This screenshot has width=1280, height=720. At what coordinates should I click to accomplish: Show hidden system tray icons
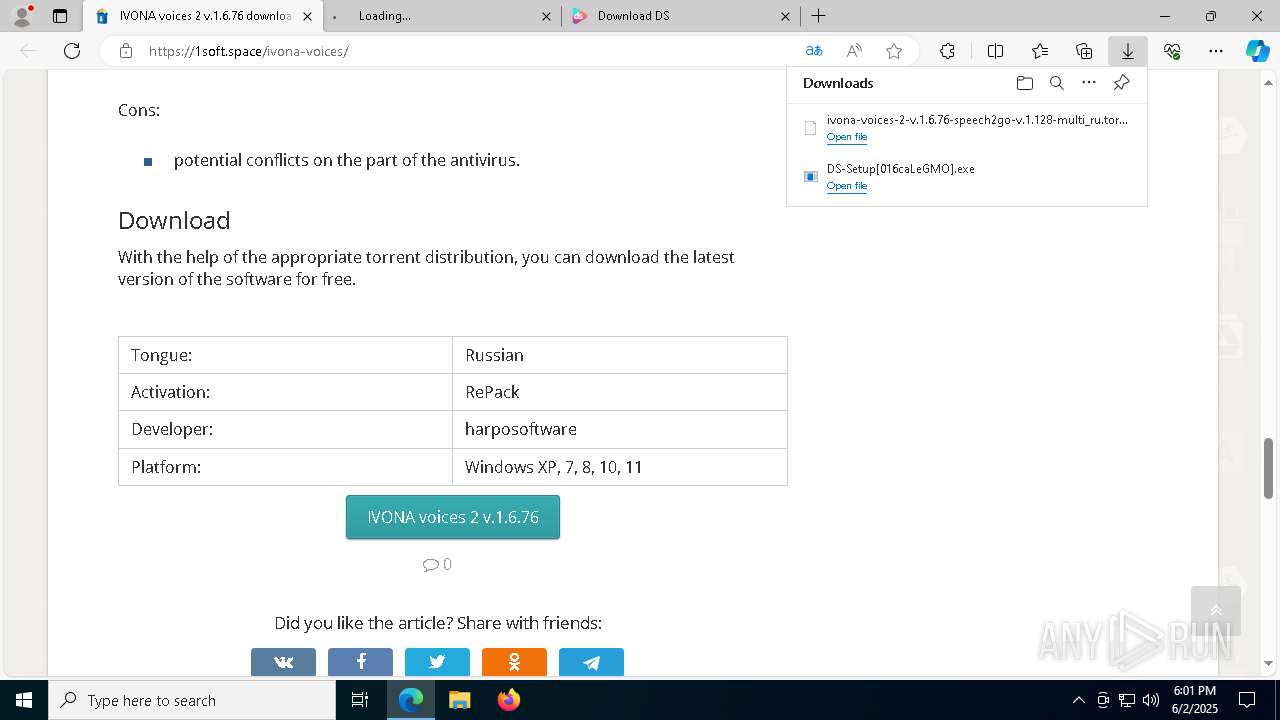1078,700
